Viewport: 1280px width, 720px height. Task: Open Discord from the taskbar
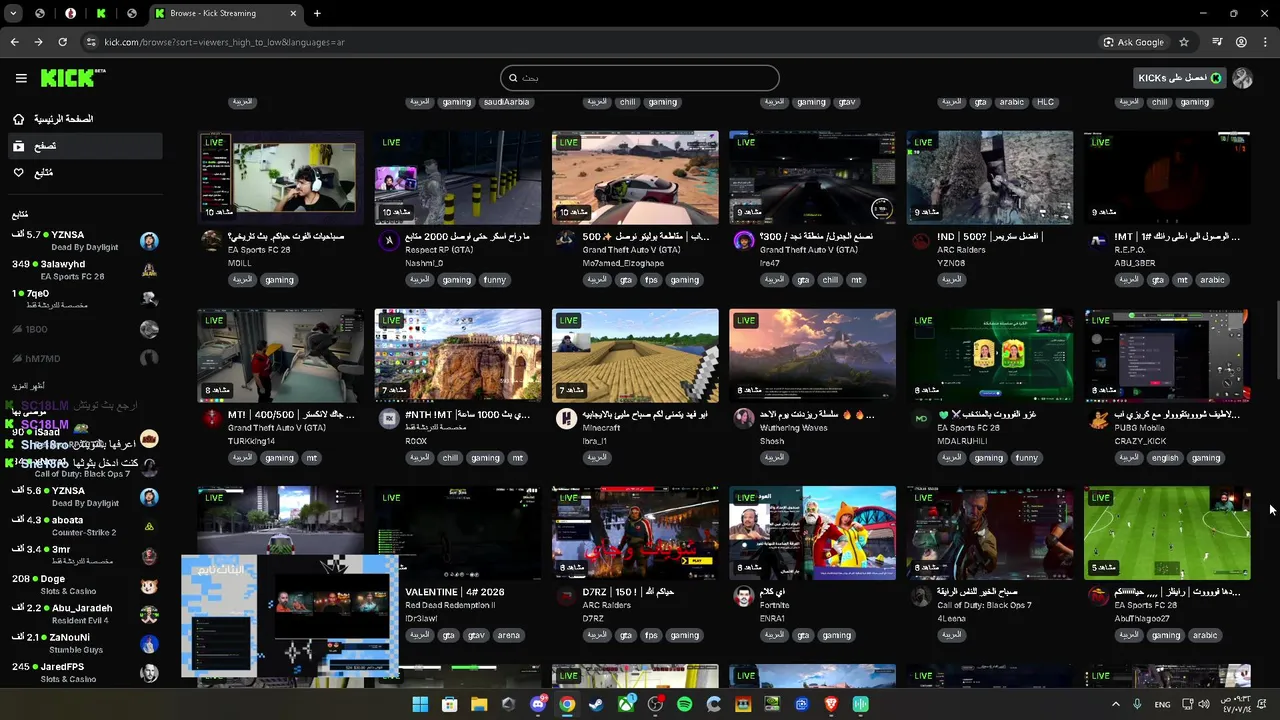538,704
